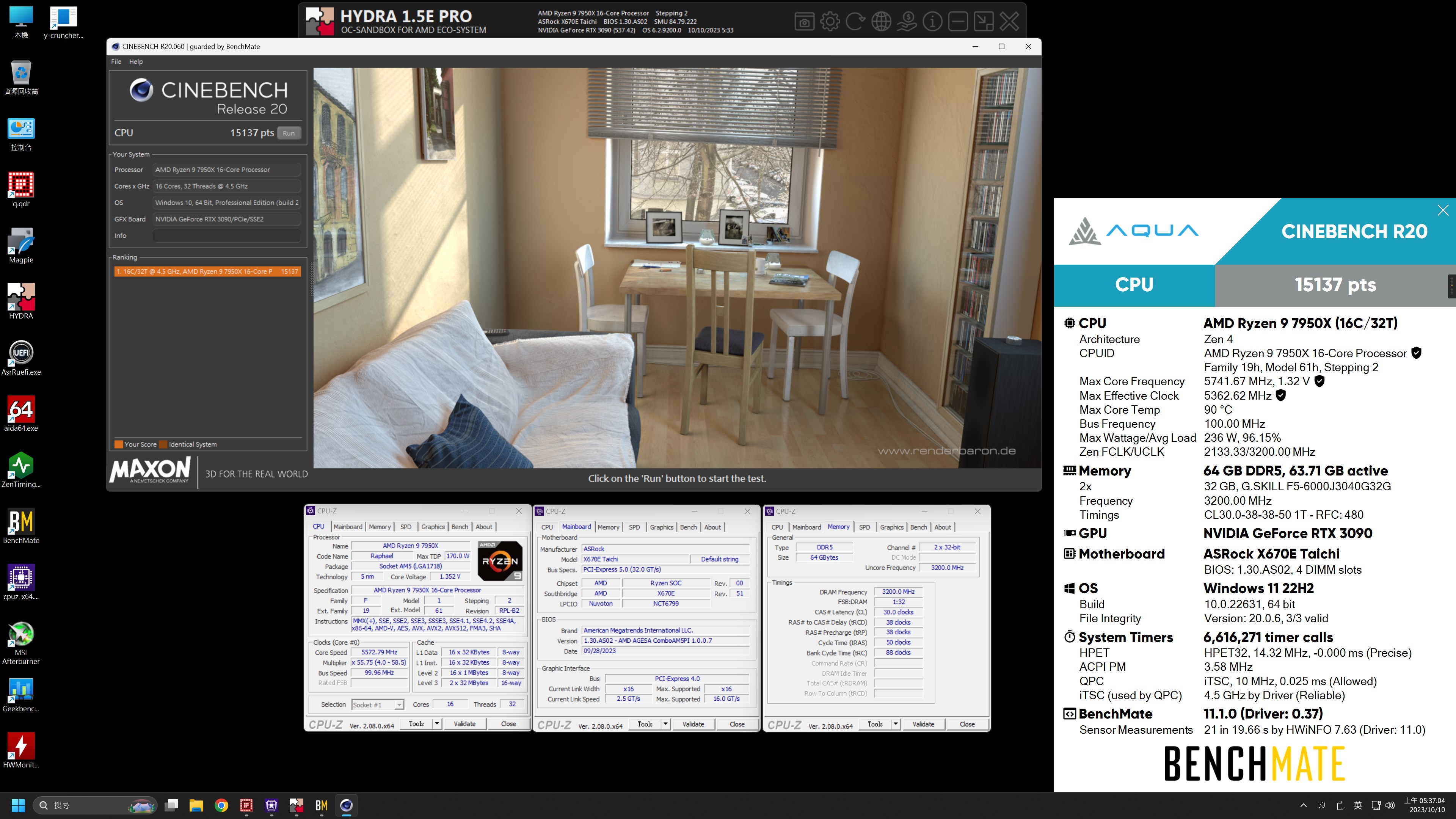Launch aida64.exe desktop shortcut
The image size is (1456, 819).
click(x=21, y=413)
